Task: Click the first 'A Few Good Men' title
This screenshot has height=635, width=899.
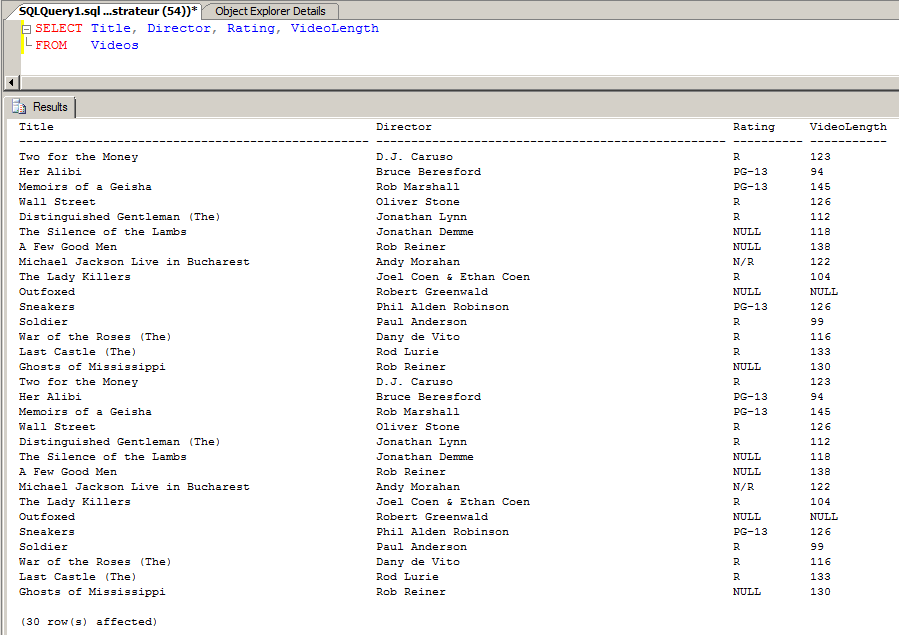Action: 68,246
